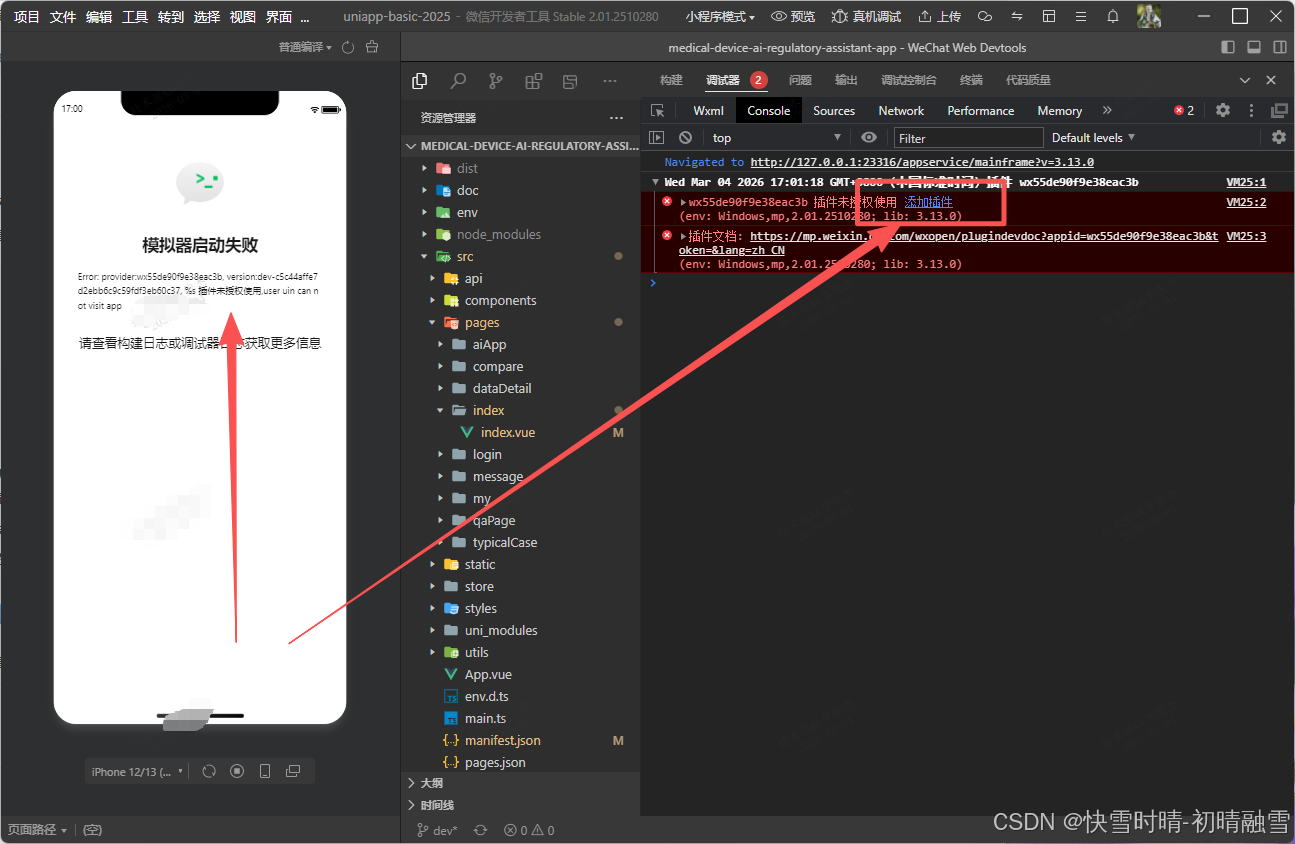Expand the 时间线 timeline section

pyautogui.click(x=520, y=805)
